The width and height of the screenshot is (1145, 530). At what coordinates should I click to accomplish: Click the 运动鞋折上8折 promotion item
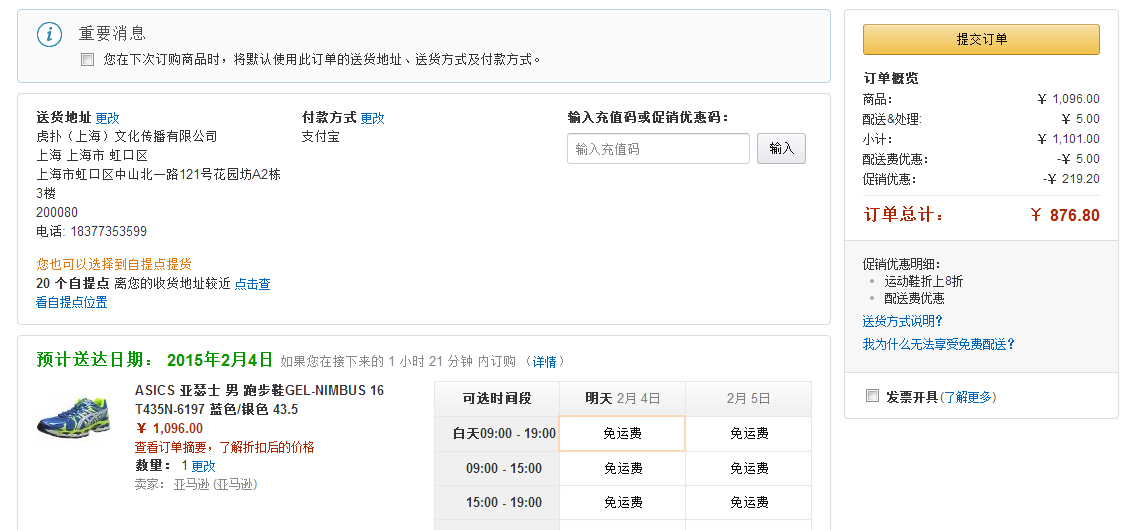point(924,281)
